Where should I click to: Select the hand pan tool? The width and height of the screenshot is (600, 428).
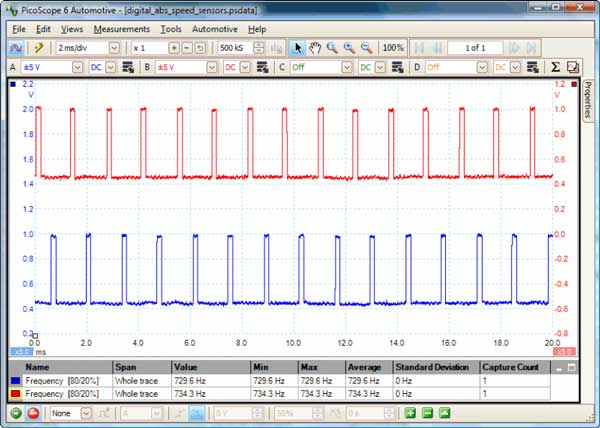point(315,48)
